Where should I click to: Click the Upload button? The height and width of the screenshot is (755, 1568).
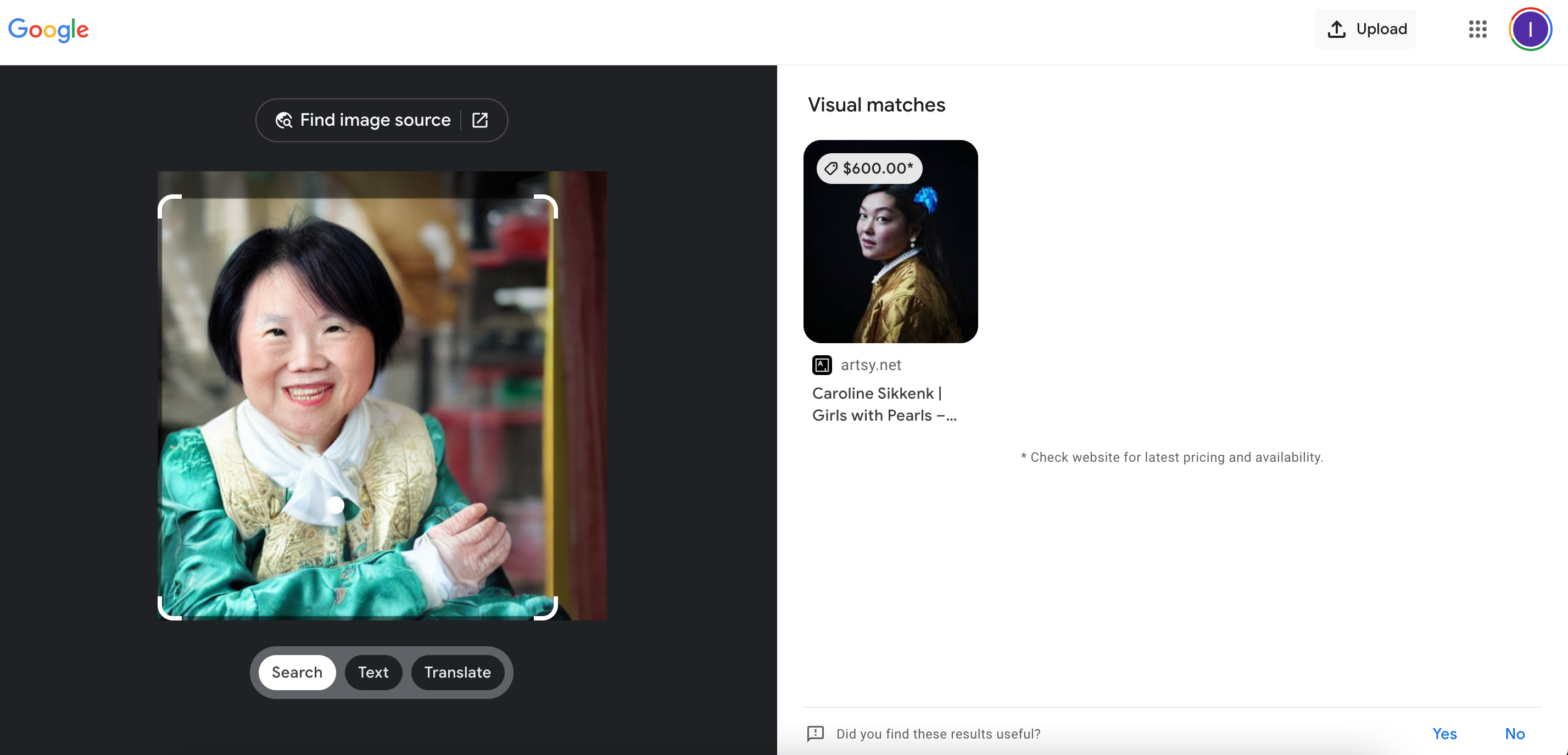(1365, 29)
